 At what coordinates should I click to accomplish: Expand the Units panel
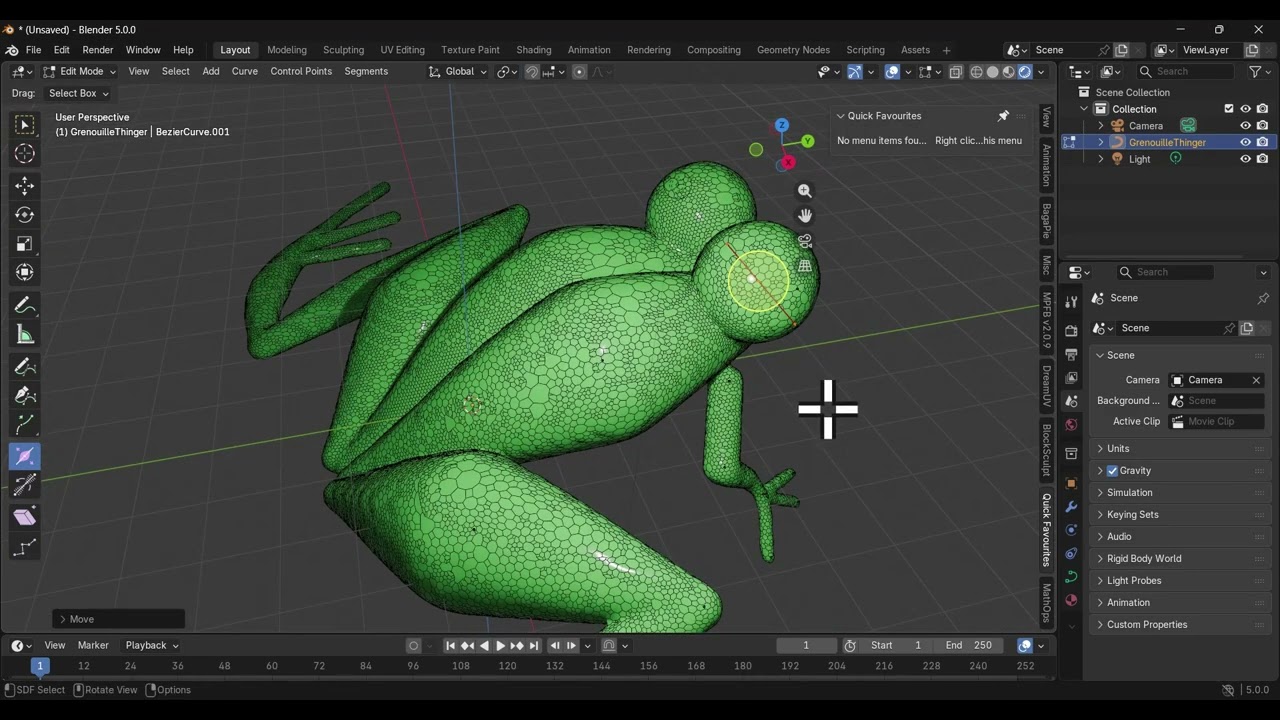pos(1180,449)
